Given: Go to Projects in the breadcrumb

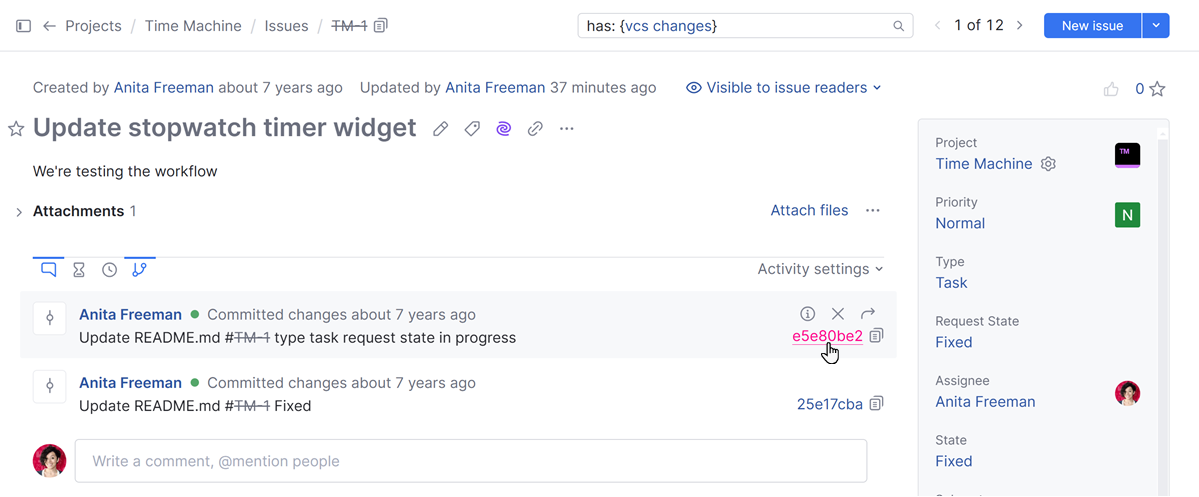Looking at the screenshot, I should (x=93, y=26).
